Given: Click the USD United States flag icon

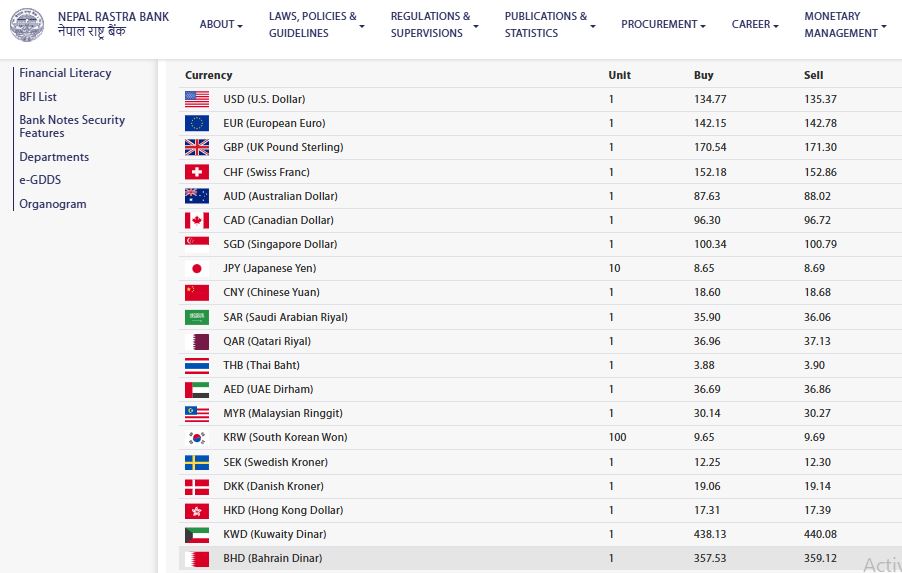Looking at the screenshot, I should tap(197, 99).
